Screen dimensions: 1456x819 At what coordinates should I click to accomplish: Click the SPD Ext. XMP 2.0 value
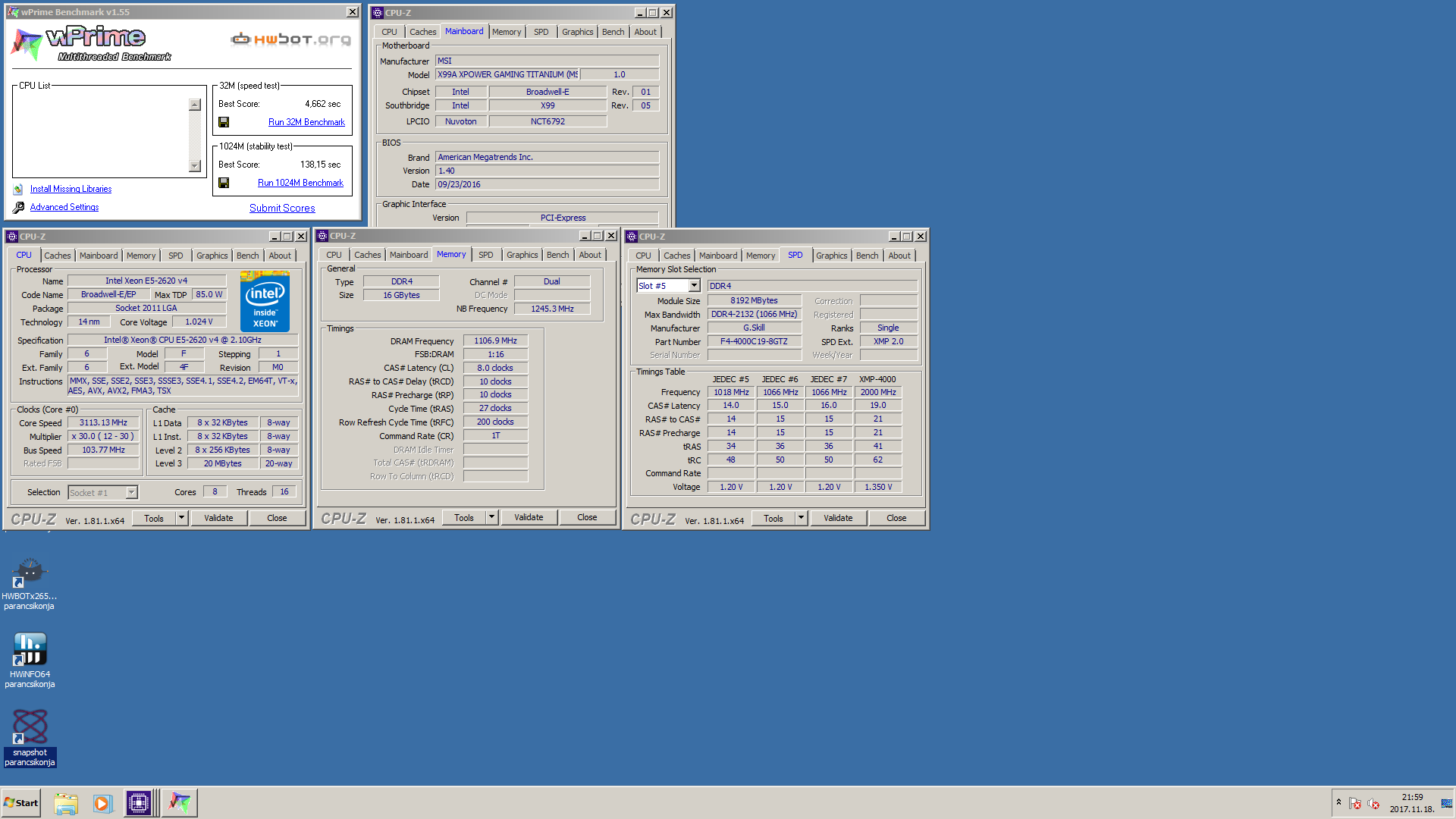(888, 341)
